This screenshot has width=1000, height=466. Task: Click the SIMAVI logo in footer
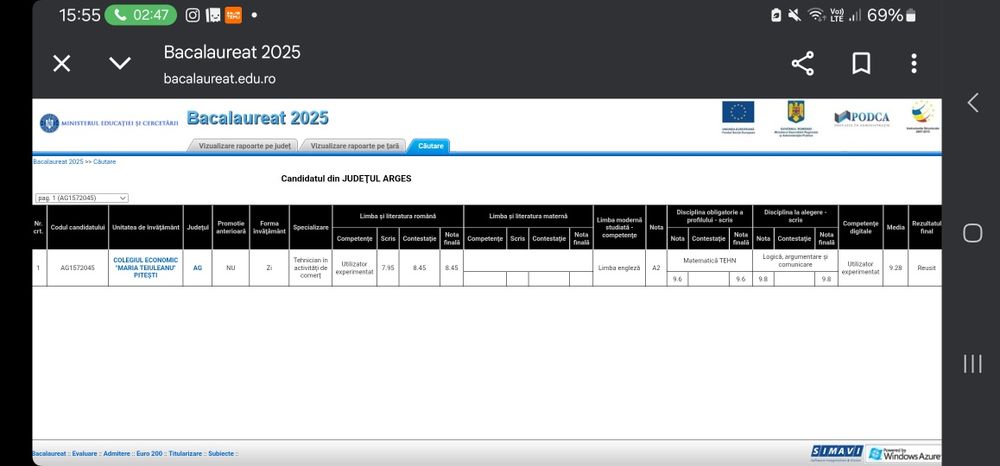click(x=837, y=453)
